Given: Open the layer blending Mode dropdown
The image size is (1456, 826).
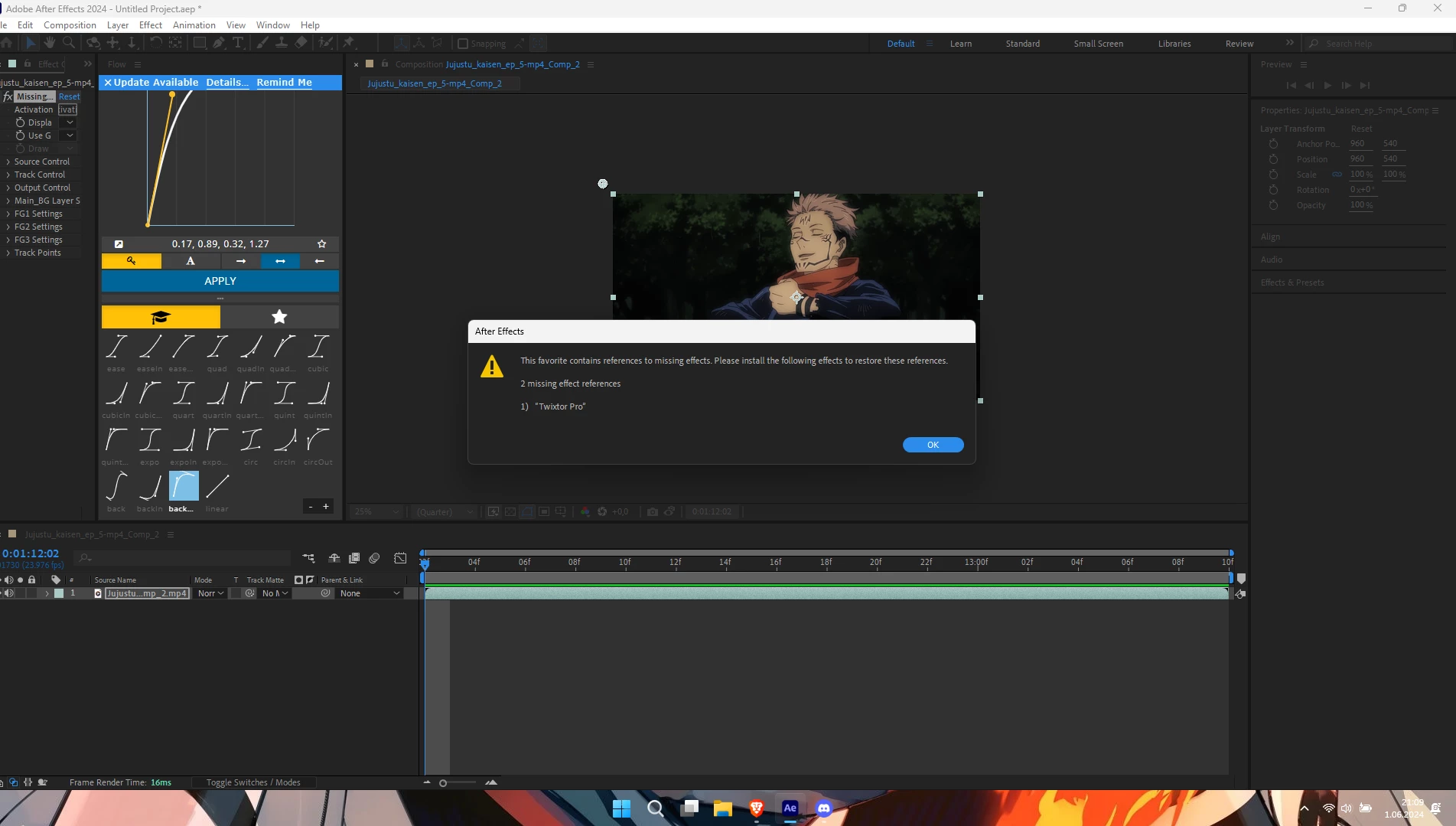Looking at the screenshot, I should coord(210,593).
